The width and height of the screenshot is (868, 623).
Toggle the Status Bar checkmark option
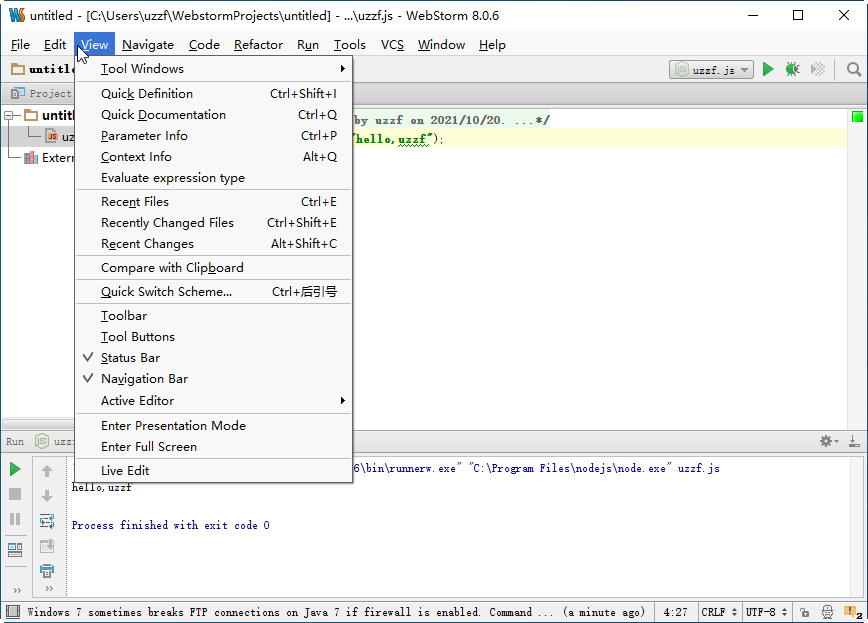point(213,358)
